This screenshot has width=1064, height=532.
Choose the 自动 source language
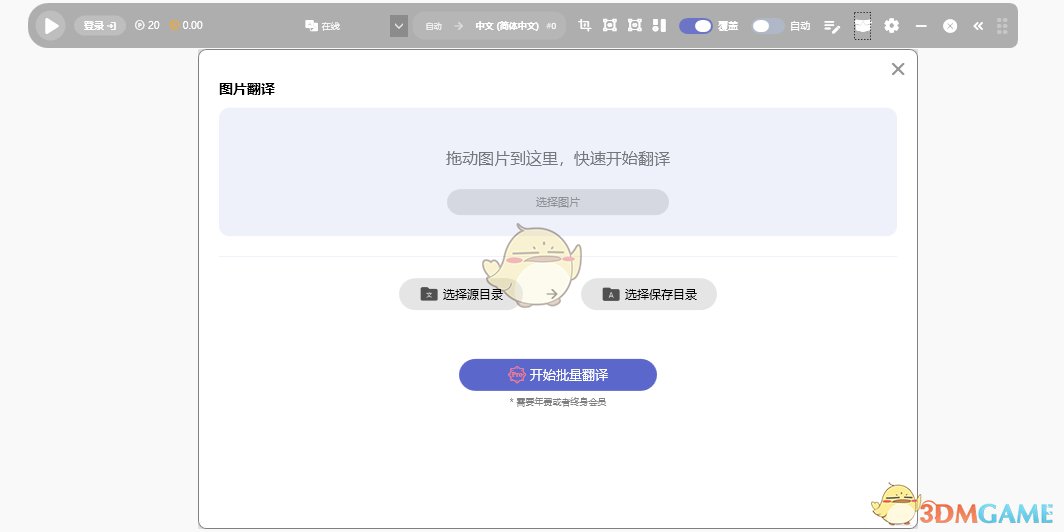(434, 26)
